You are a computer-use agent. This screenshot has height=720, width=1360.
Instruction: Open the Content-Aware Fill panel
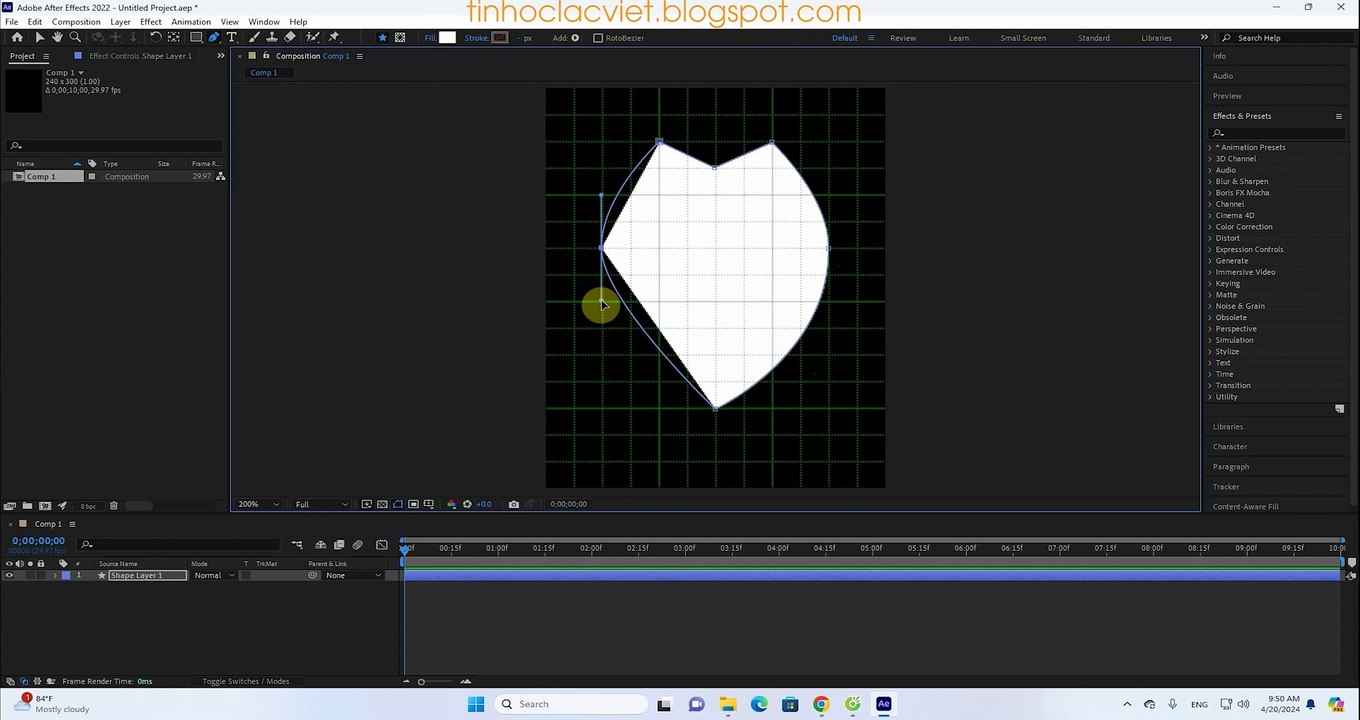click(x=1245, y=507)
